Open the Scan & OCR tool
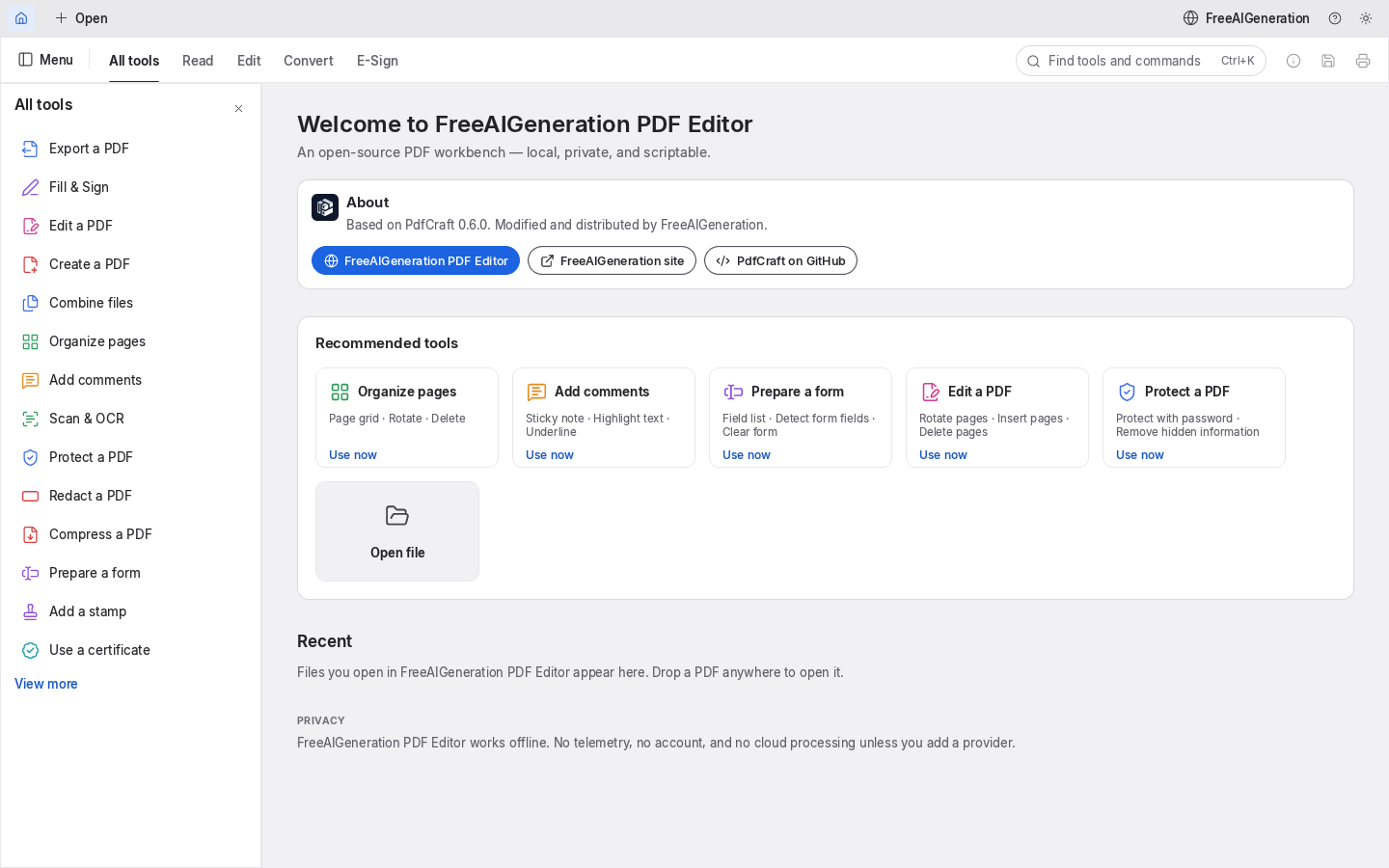This screenshot has width=1389, height=868. [130, 419]
